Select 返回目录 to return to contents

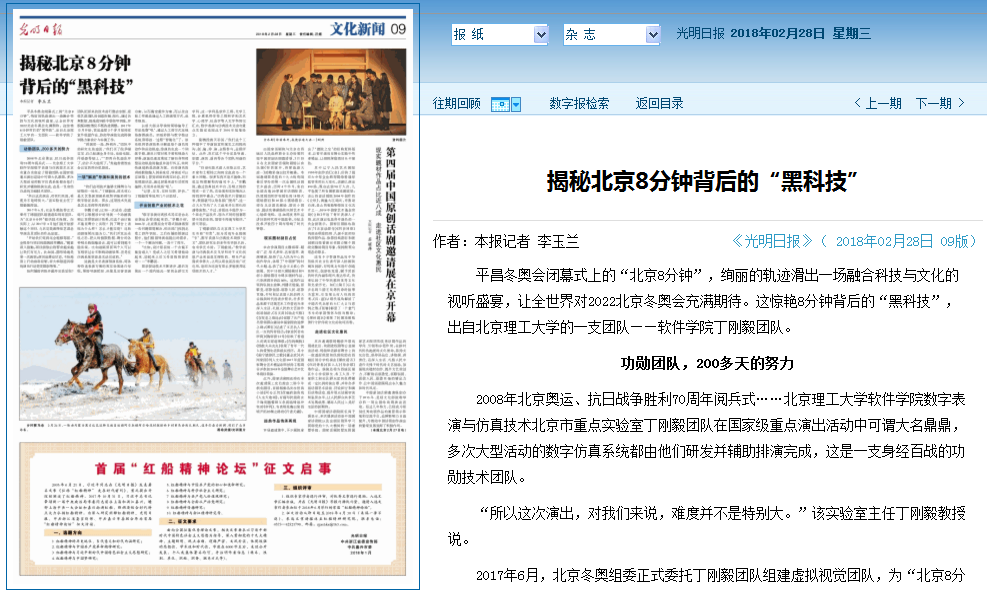[660, 103]
